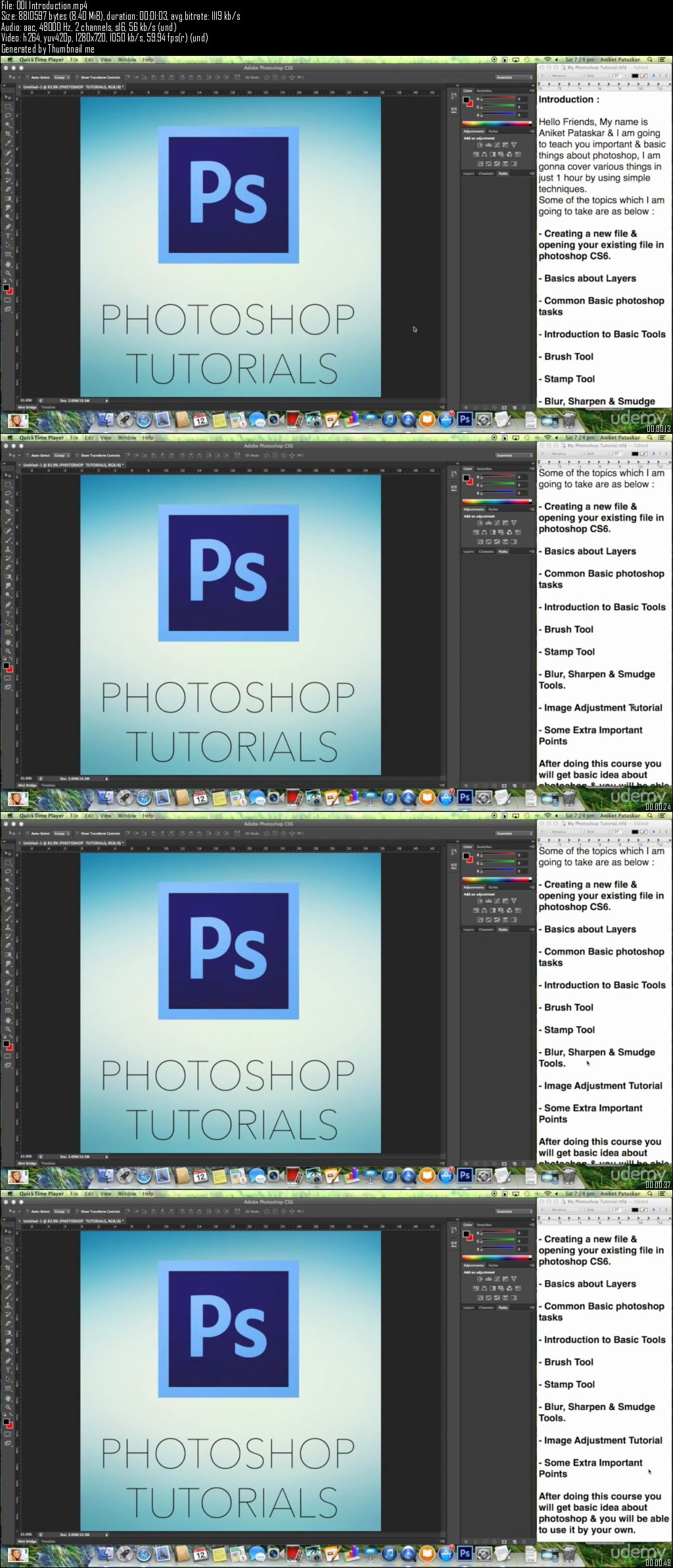
Task: Choose the Lasso tool in the 00:00:13 frame
Action: pyautogui.click(x=8, y=115)
